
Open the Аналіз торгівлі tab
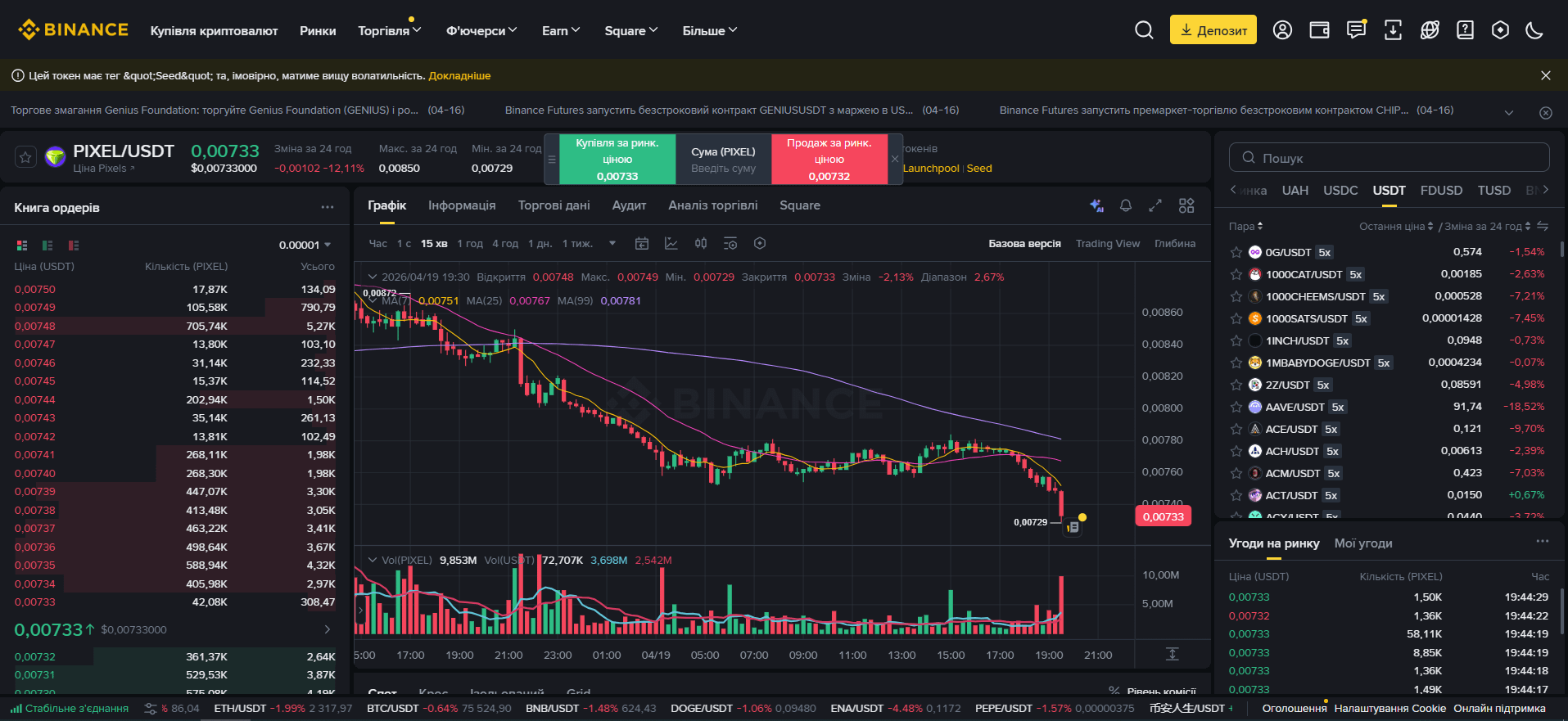[x=713, y=205]
